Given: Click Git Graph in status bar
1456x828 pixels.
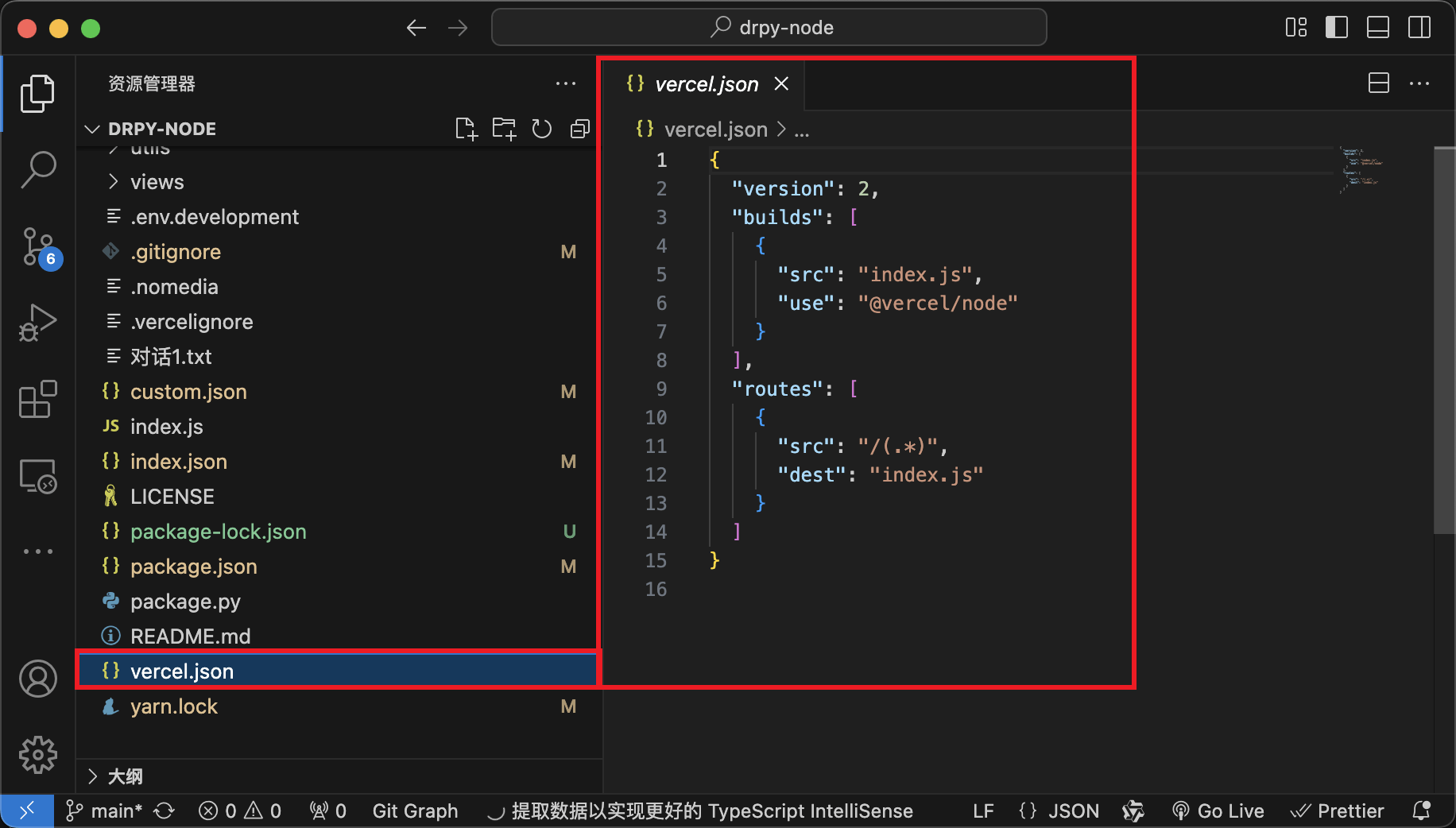Looking at the screenshot, I should 415,811.
